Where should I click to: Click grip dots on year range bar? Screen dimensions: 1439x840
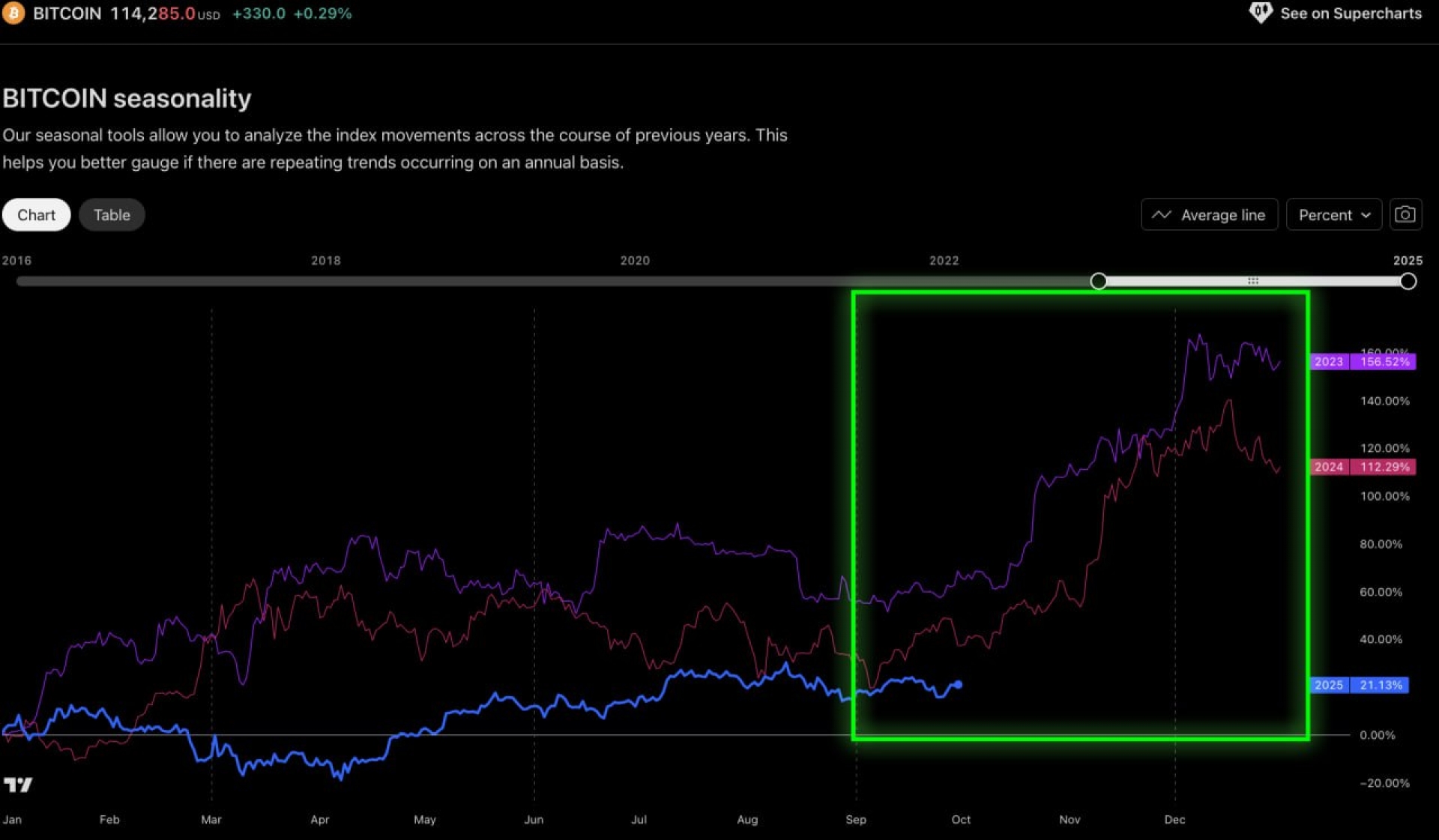tap(1252, 281)
